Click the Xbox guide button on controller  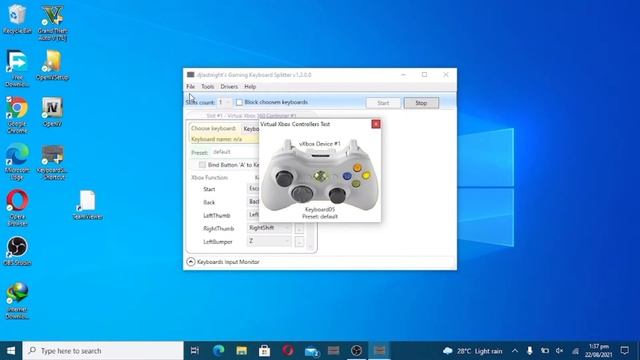(x=320, y=176)
